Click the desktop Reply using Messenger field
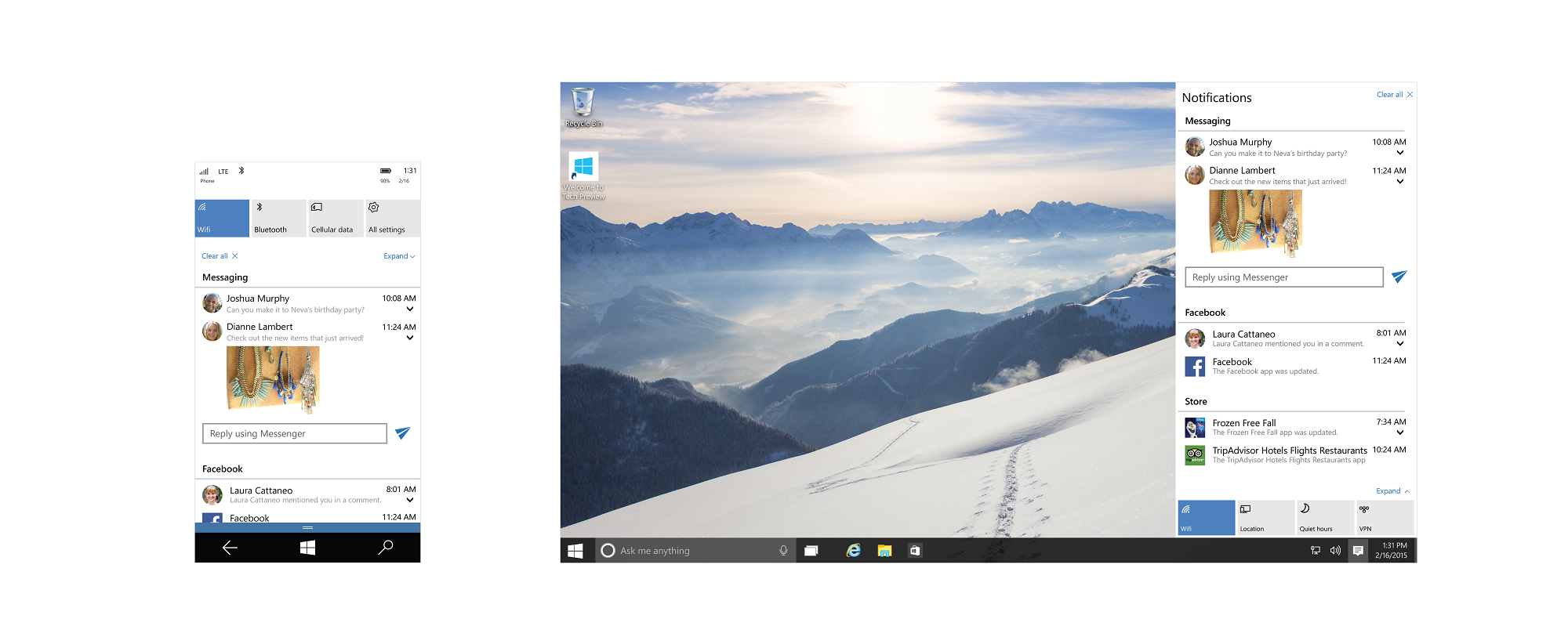Viewport: 1568px width, 626px height. pos(1283,277)
